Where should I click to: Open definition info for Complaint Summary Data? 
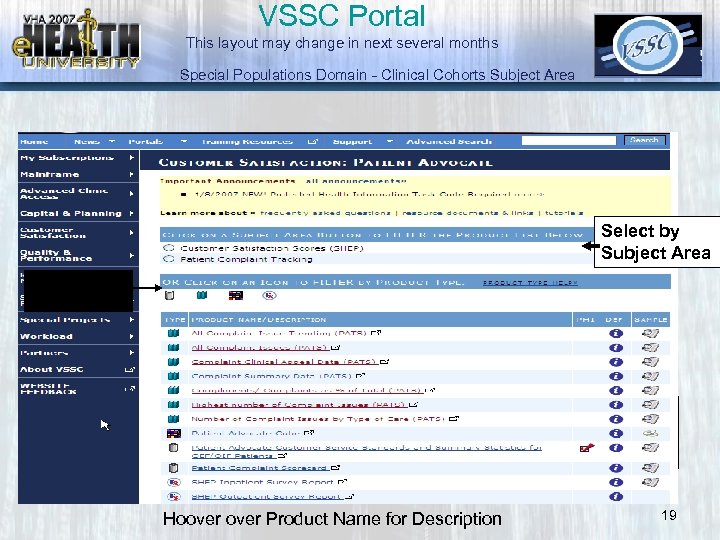click(x=616, y=376)
